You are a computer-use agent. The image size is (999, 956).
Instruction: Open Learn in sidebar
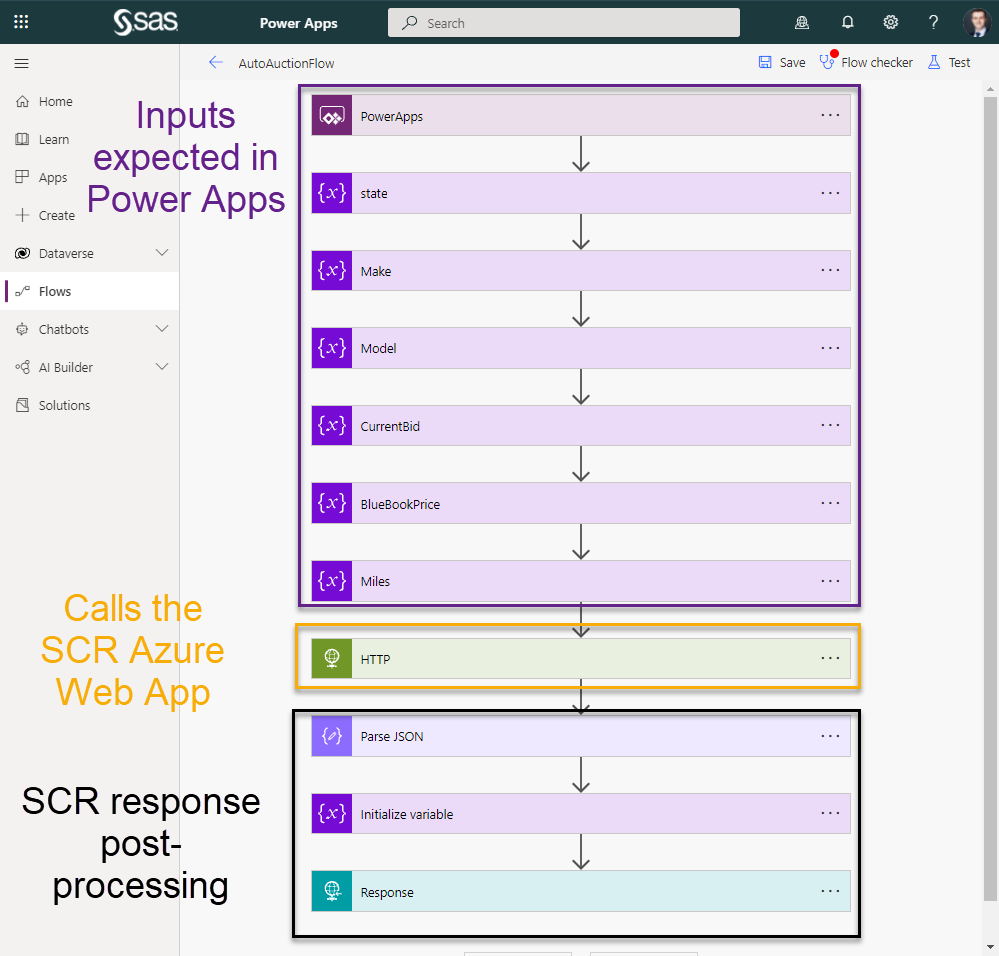click(x=90, y=139)
